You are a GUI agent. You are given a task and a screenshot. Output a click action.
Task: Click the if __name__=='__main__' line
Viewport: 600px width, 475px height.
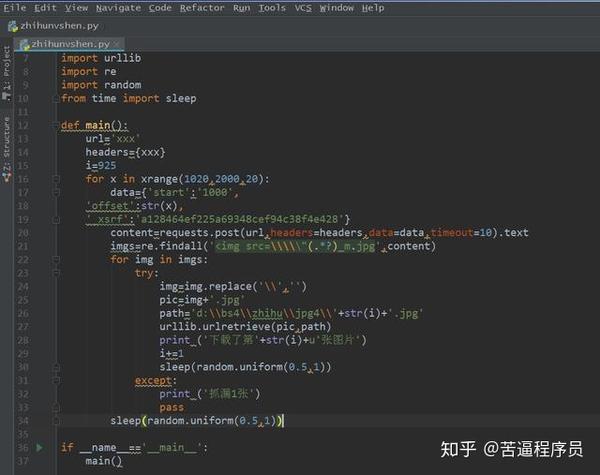(134, 447)
